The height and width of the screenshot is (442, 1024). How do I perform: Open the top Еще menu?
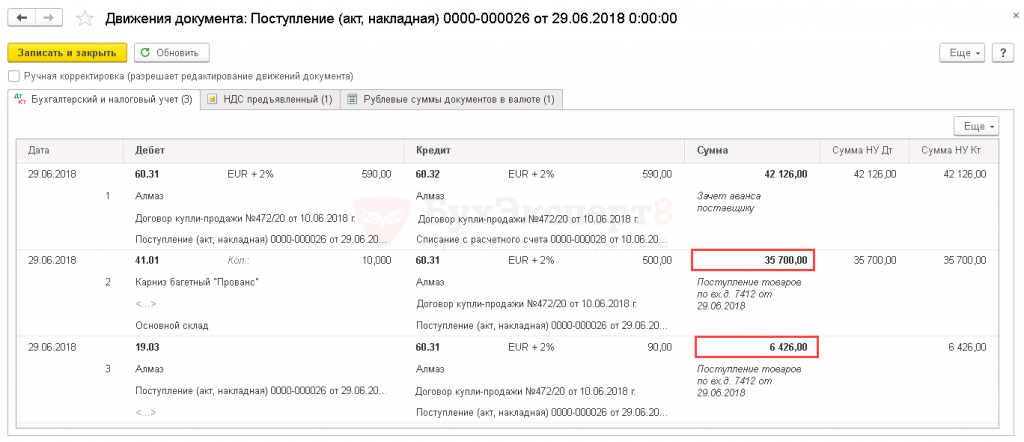(962, 53)
